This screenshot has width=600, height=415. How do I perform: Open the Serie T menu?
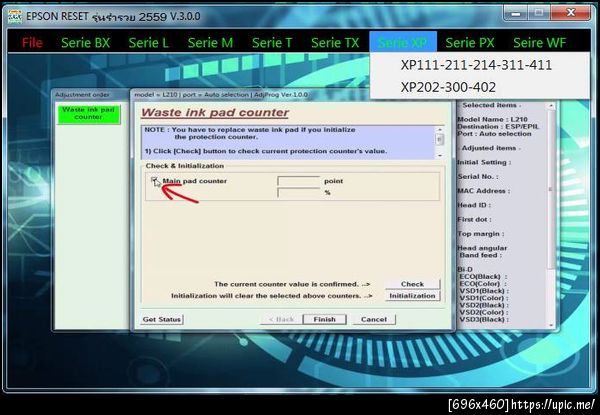pyautogui.click(x=272, y=42)
